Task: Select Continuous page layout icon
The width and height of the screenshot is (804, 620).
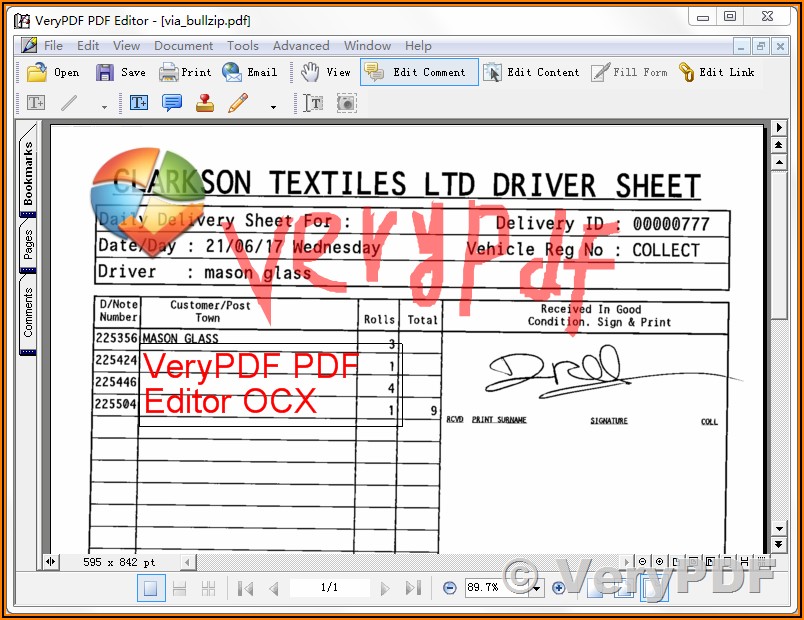Action: (x=179, y=588)
